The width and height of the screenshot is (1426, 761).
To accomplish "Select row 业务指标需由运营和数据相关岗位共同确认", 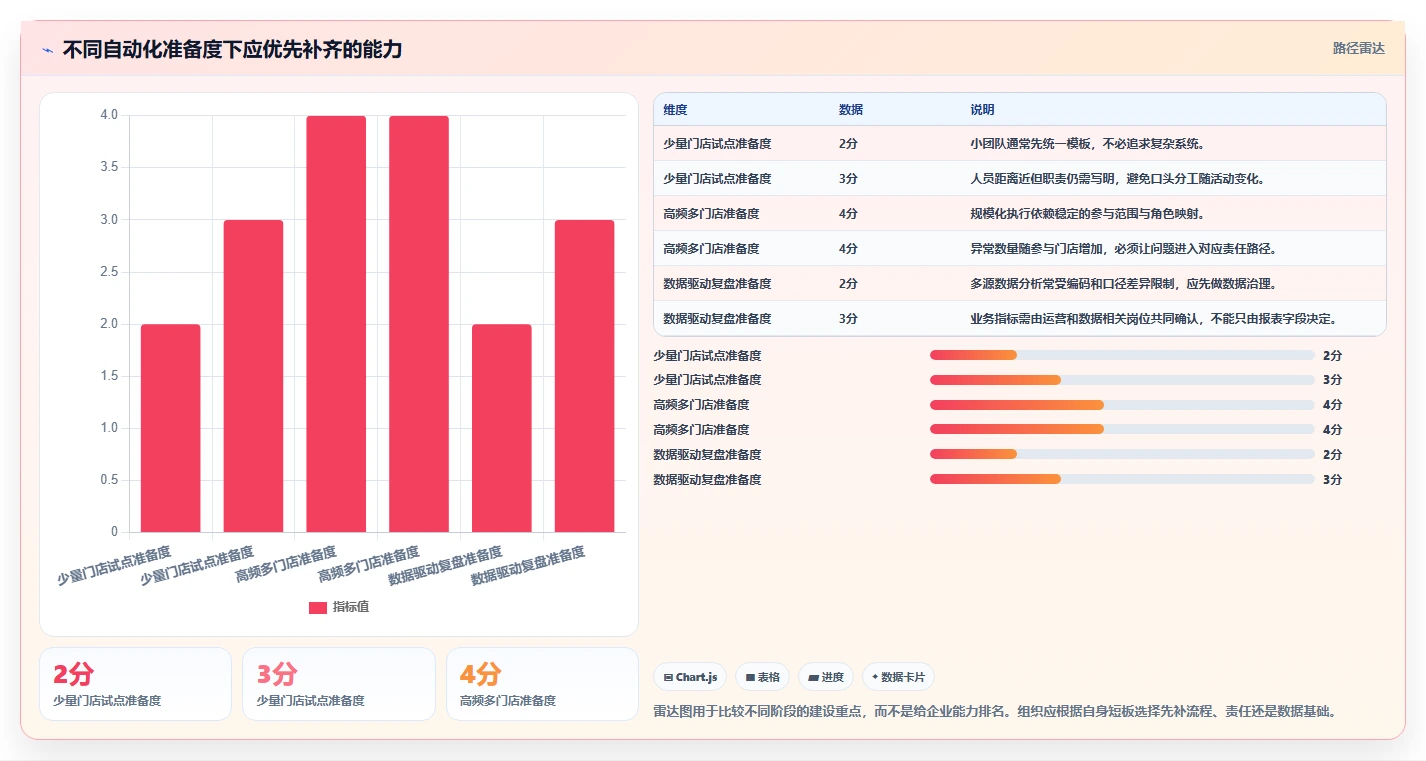I will click(x=1019, y=319).
